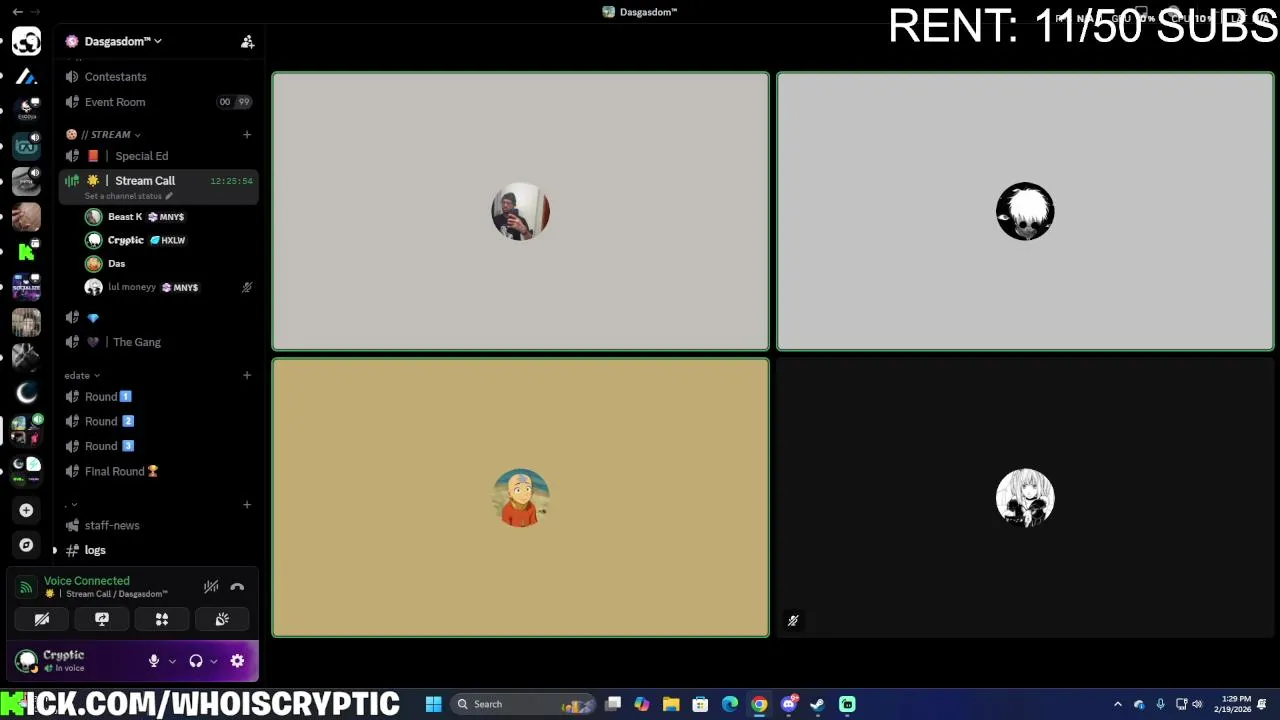Open microphone input options arrow
The width and height of the screenshot is (1280, 720).
[x=172, y=661]
